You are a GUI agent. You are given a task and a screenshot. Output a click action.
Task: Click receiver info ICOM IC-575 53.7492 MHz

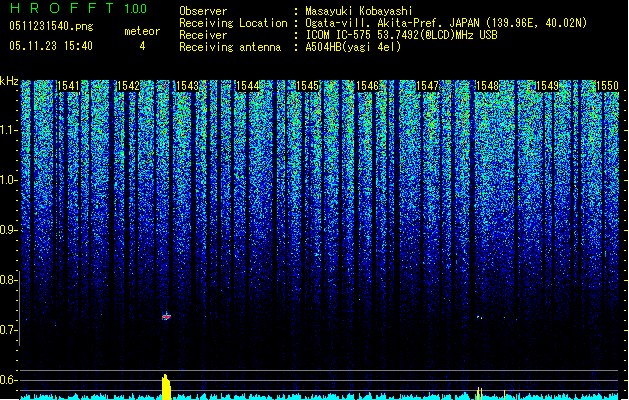(x=402, y=35)
